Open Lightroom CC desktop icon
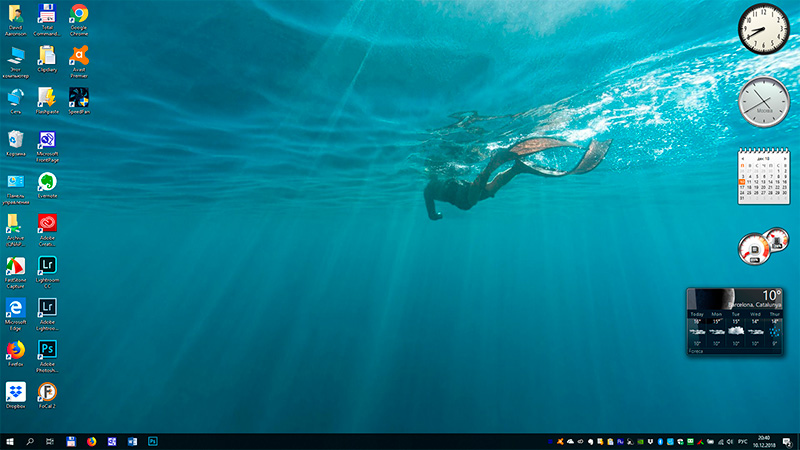Image resolution: width=800 pixels, height=450 pixels. [46, 265]
